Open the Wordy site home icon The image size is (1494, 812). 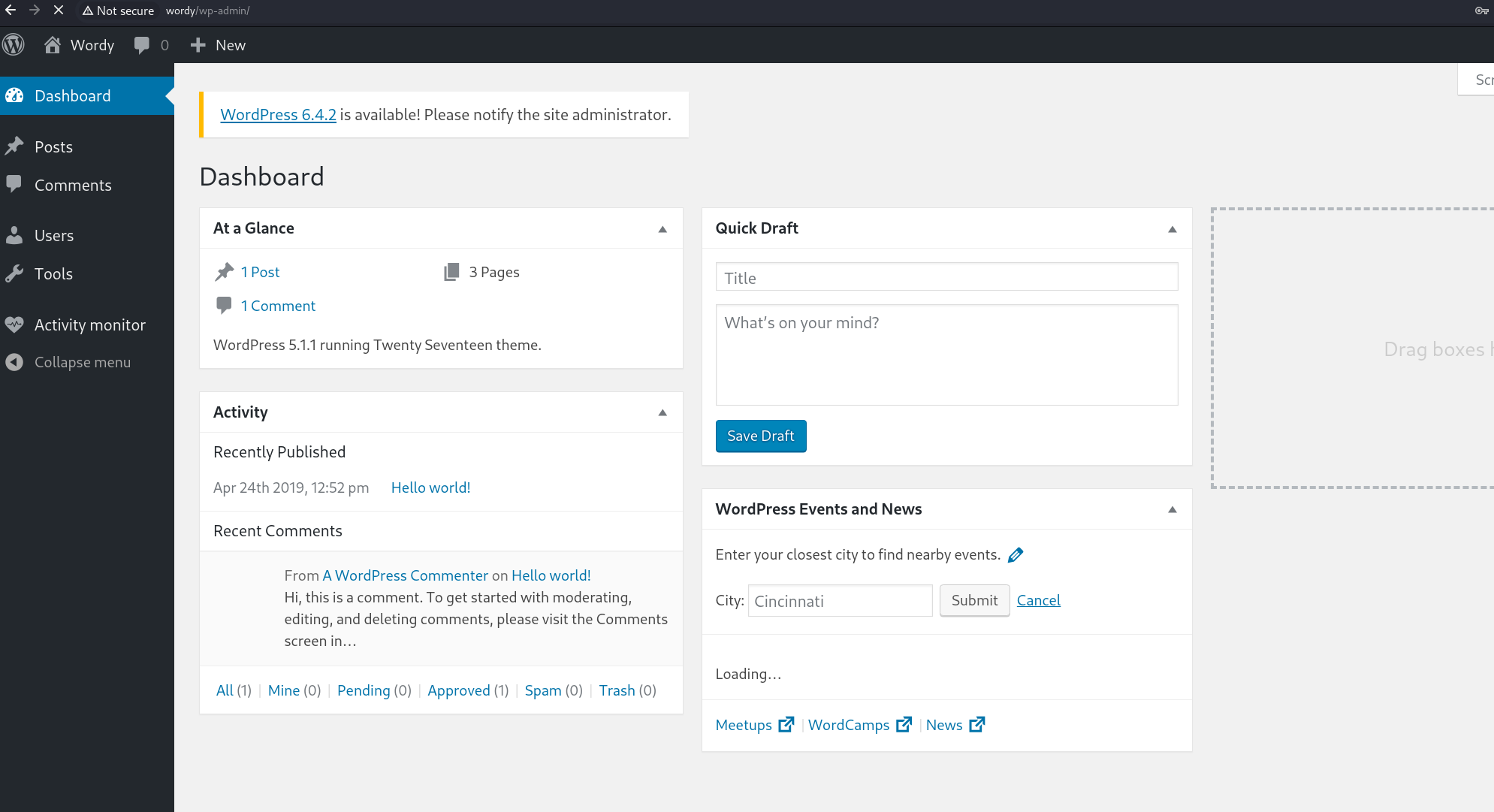(x=52, y=45)
